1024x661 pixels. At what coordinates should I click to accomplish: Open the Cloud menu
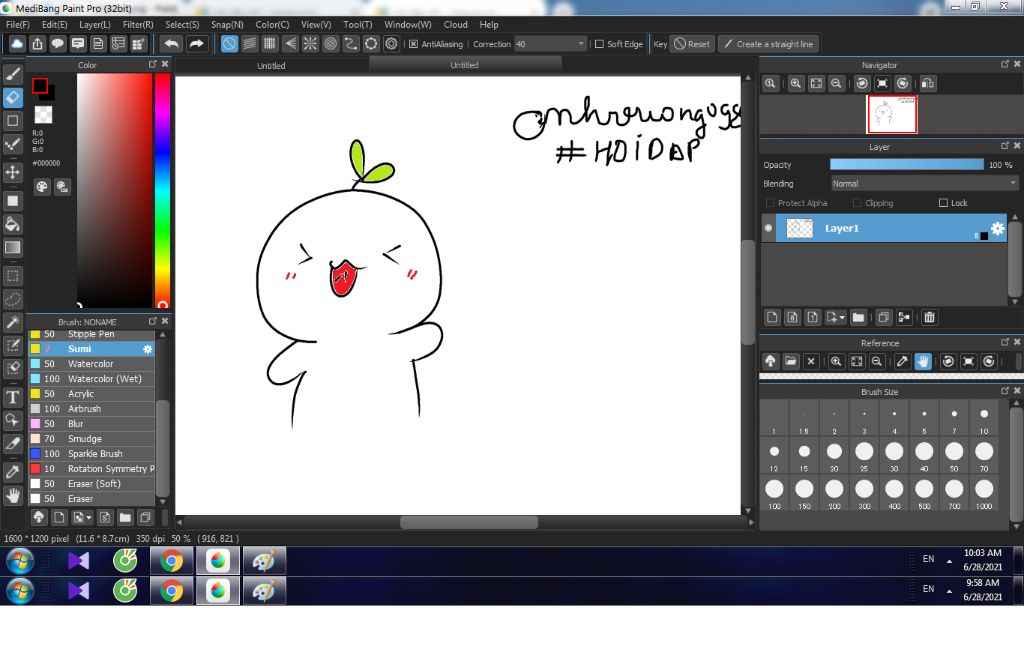coord(455,24)
